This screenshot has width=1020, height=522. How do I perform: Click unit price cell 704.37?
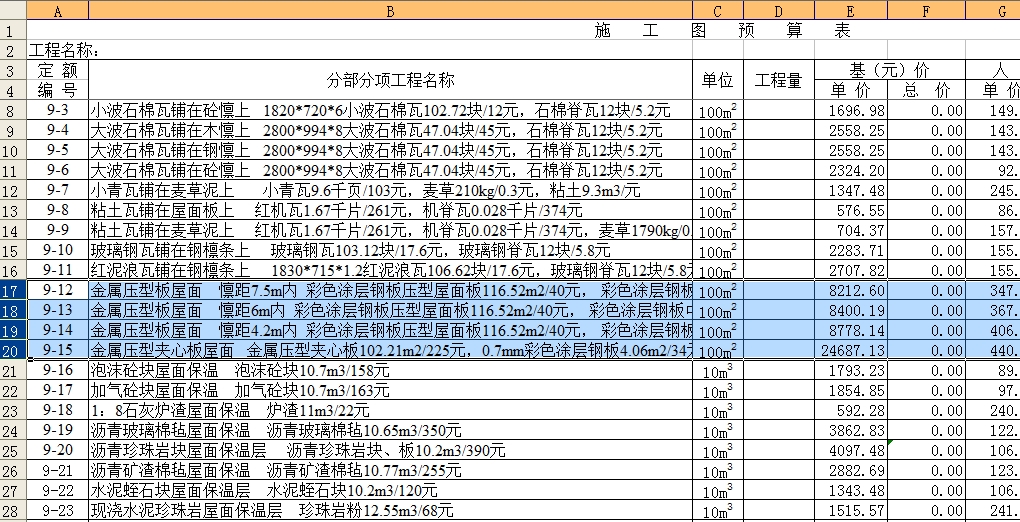pos(851,230)
